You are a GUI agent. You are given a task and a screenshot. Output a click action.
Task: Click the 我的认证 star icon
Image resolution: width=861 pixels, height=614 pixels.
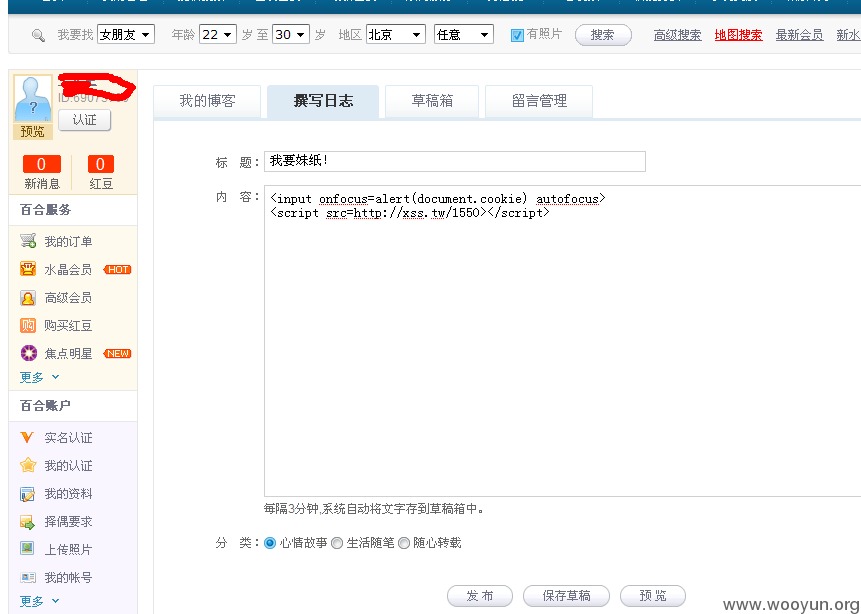[x=28, y=465]
